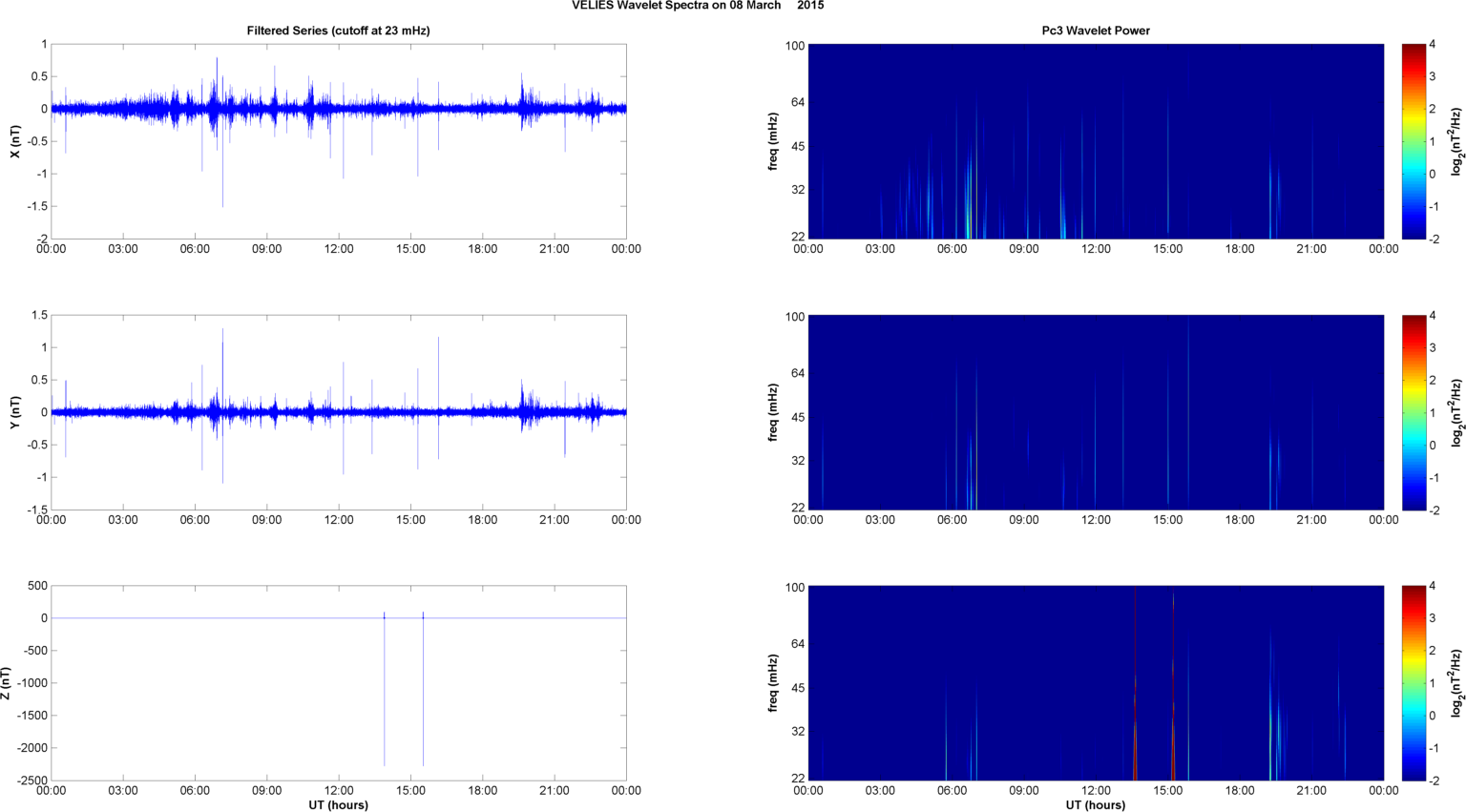The height and width of the screenshot is (812, 1466).
Task: Click the Z series spike near 14:00
Action: click(385, 689)
